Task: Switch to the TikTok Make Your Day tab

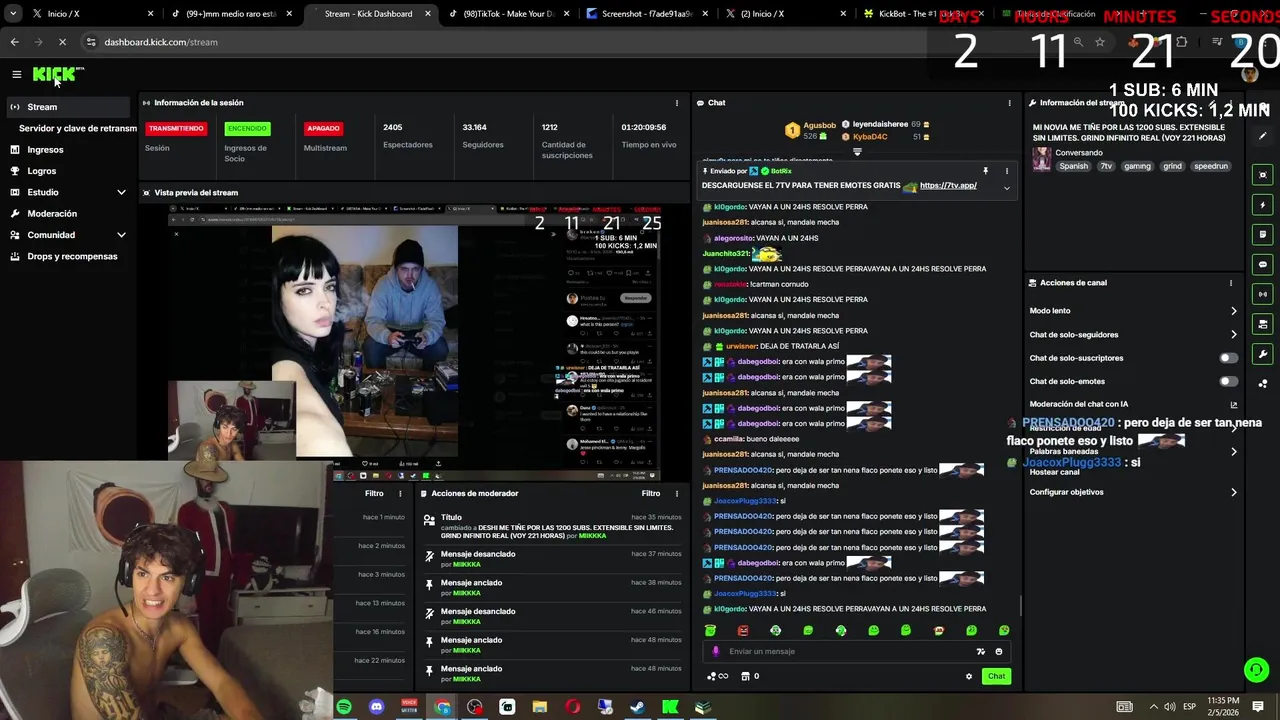Action: 508,14
